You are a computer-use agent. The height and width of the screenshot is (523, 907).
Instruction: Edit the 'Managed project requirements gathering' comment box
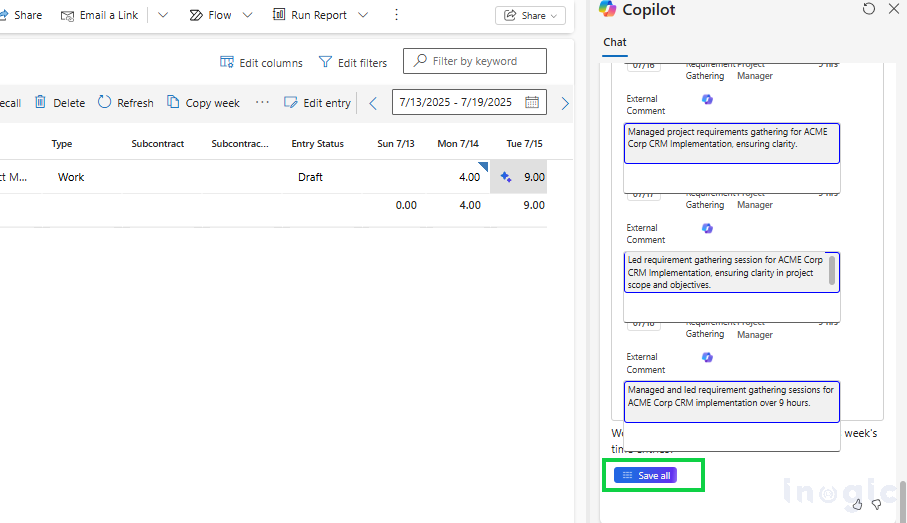[732, 143]
